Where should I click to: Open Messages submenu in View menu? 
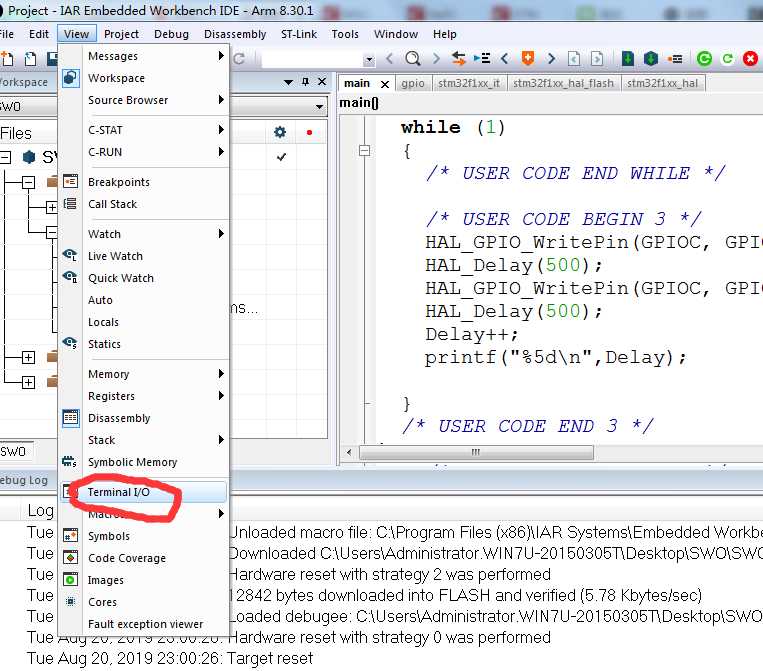[144, 56]
